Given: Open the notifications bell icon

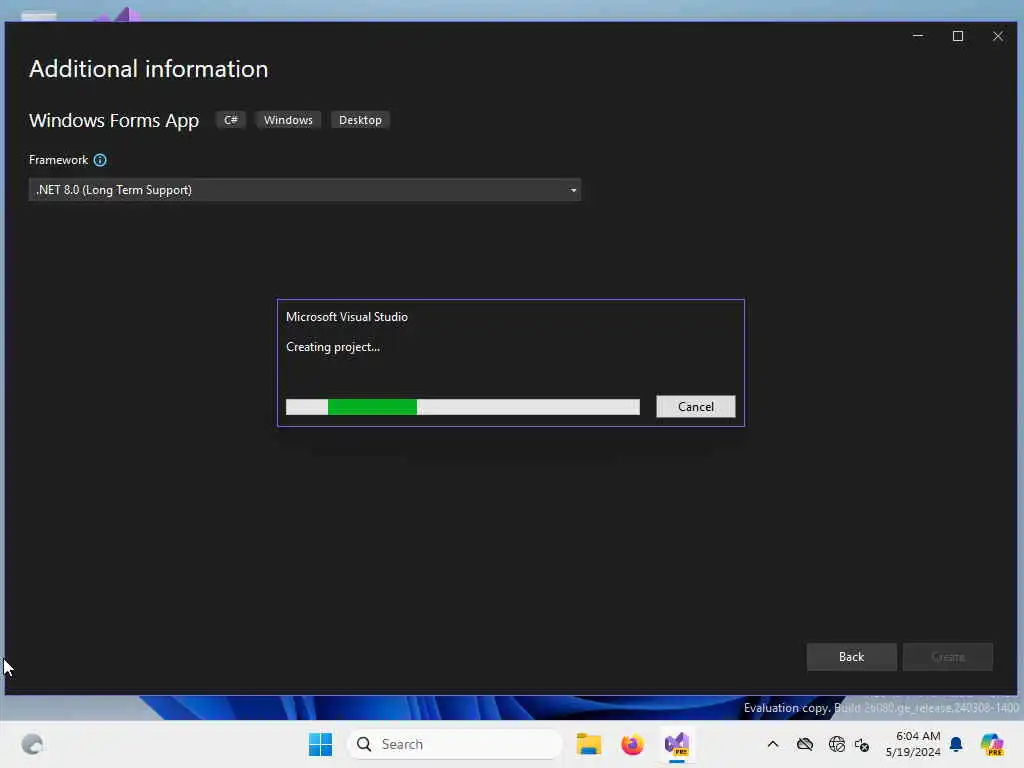Looking at the screenshot, I should pyautogui.click(x=956, y=744).
